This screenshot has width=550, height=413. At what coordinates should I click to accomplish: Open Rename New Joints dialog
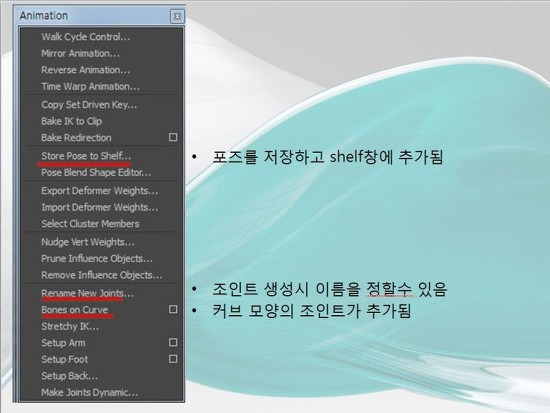87,293
